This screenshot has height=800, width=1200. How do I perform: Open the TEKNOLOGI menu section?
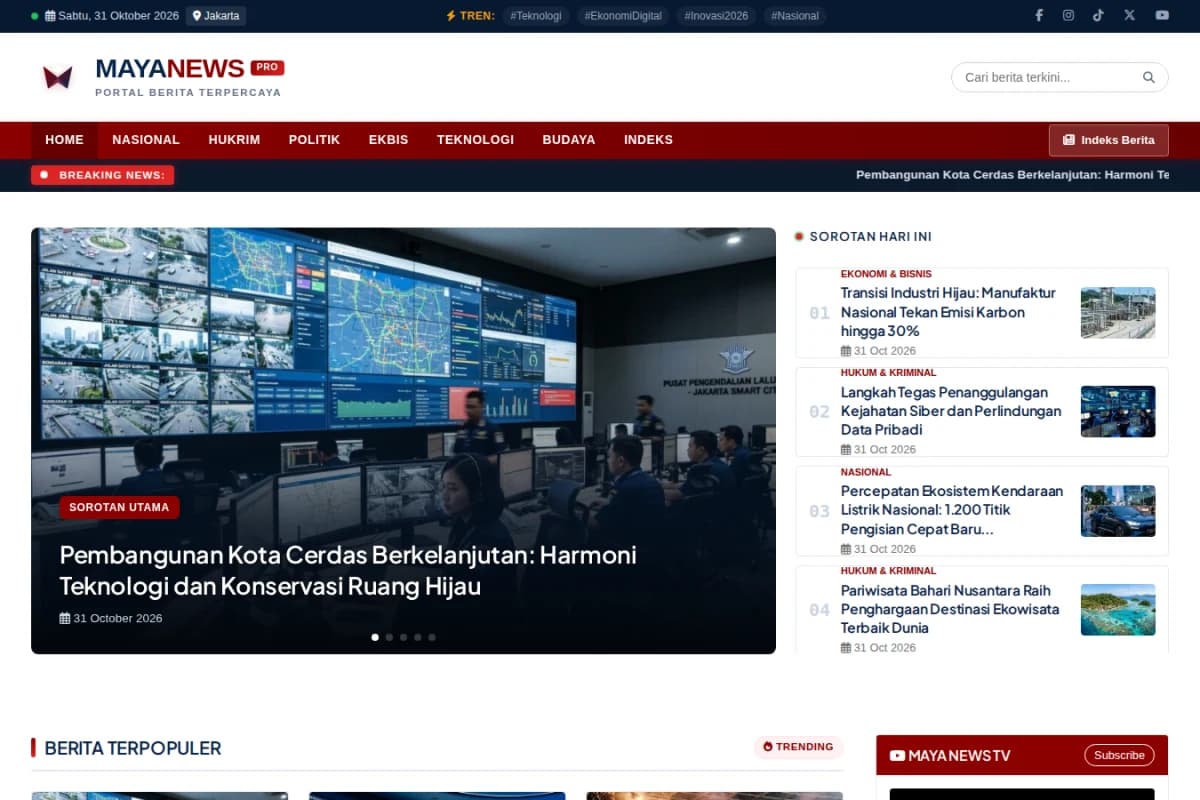(475, 140)
